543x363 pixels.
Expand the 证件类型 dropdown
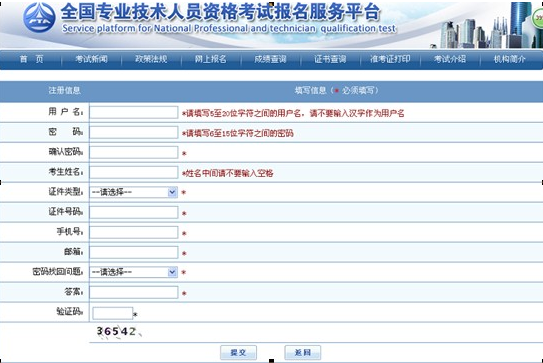[x=134, y=192]
